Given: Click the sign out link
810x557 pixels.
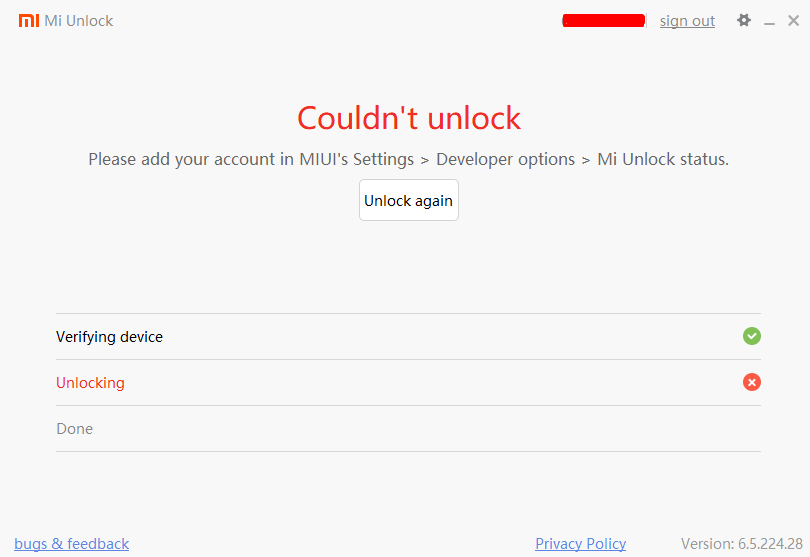Looking at the screenshot, I should 687,21.
